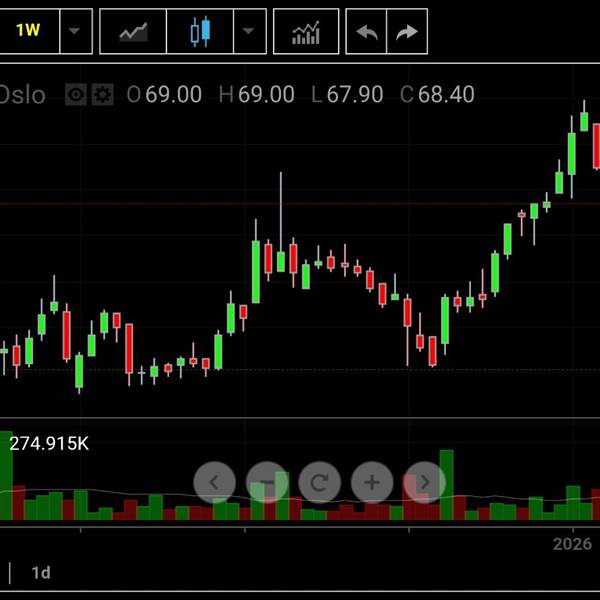
Task: Redo the chart action
Action: 407,31
